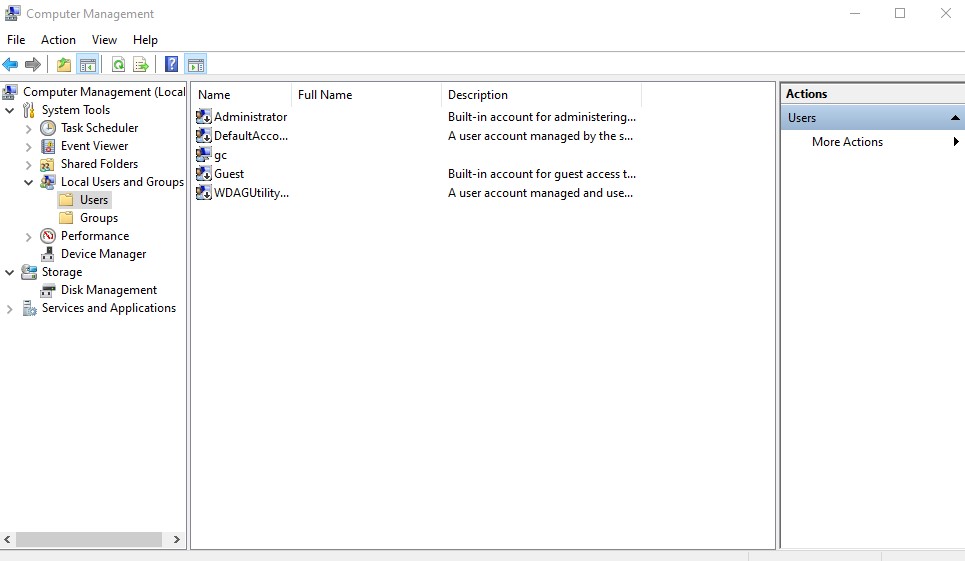The width and height of the screenshot is (965, 561).
Task: Click the Shared Folders icon
Action: (47, 164)
